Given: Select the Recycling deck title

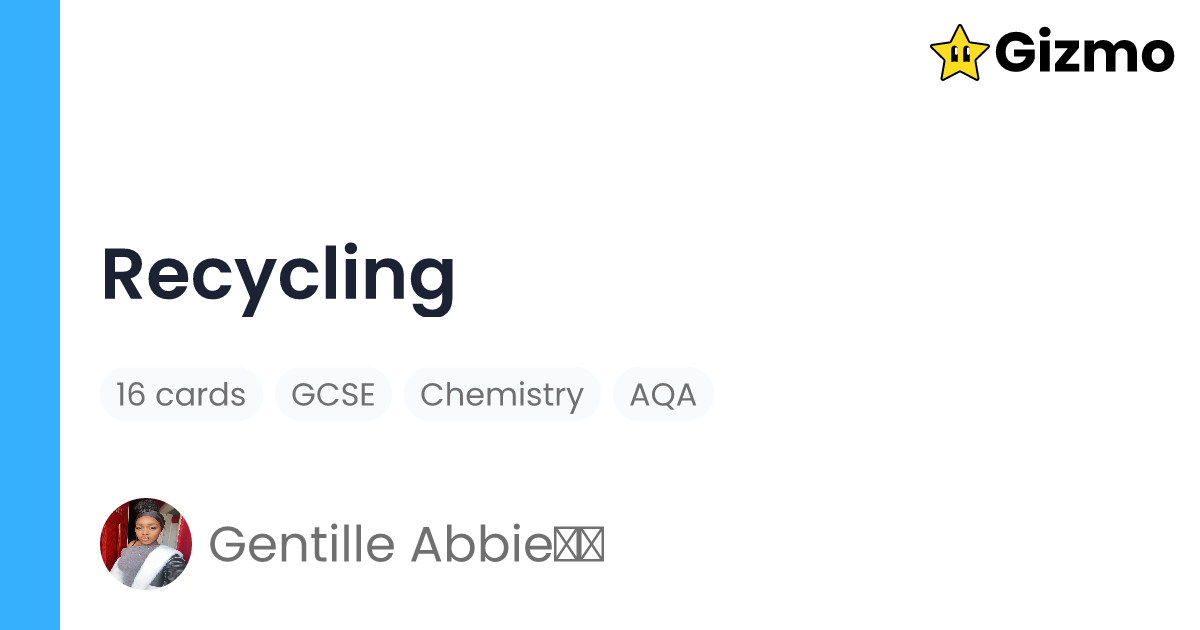Looking at the screenshot, I should point(278,276).
